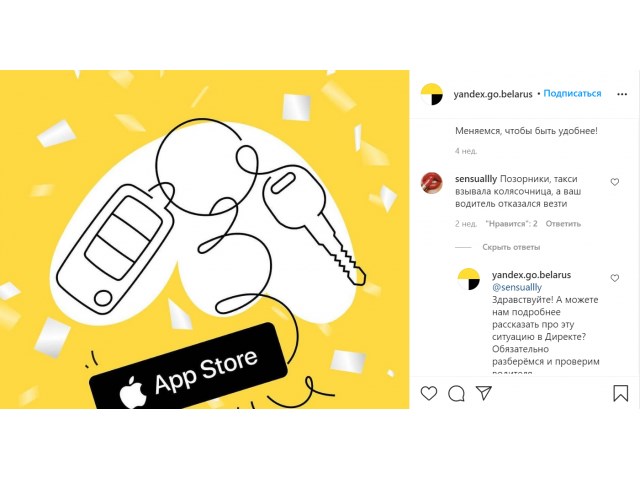Click the yandex.go.belarus reply username
This screenshot has width=640, height=480.
(531, 275)
